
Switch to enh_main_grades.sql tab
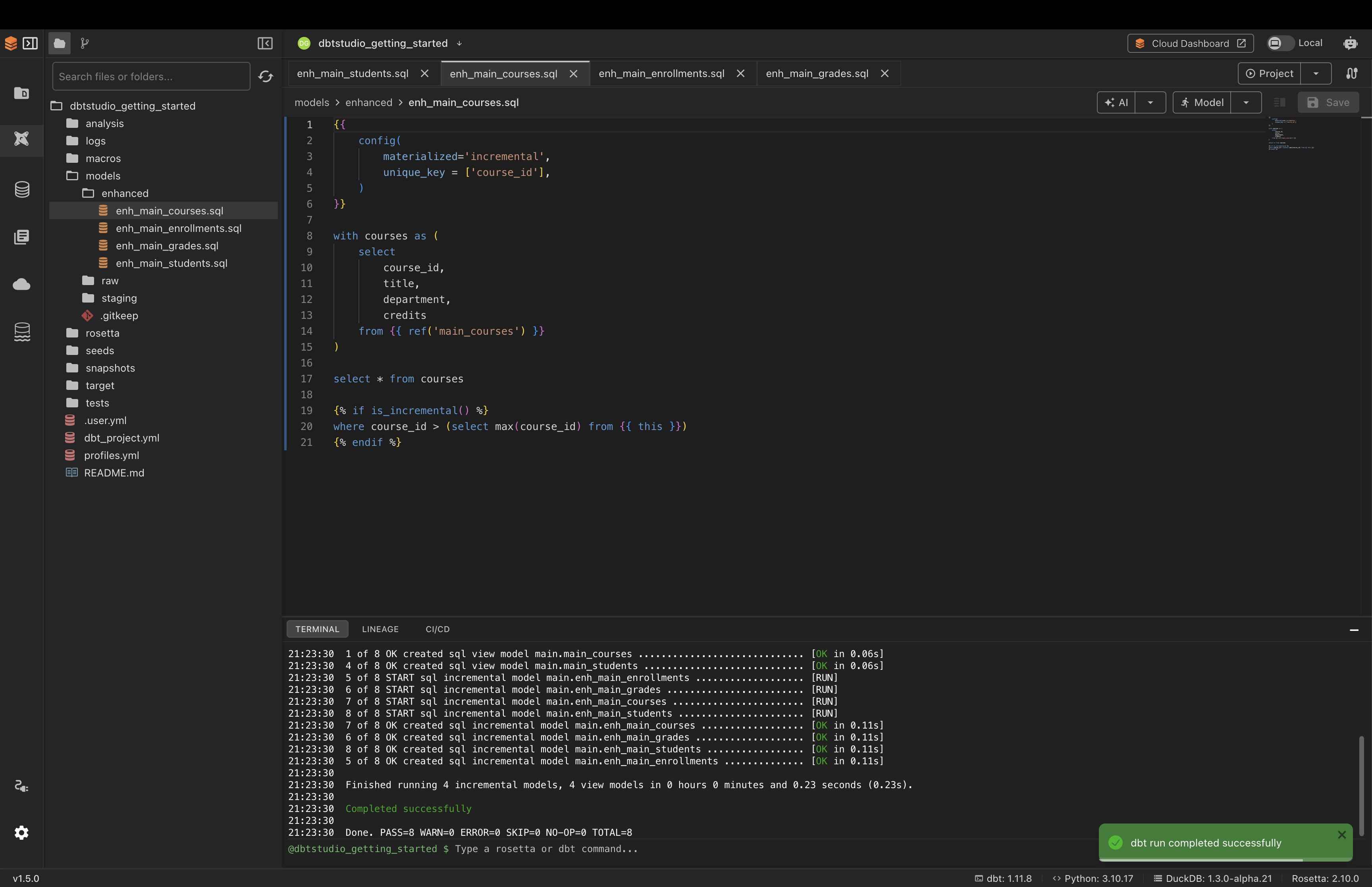(x=816, y=74)
